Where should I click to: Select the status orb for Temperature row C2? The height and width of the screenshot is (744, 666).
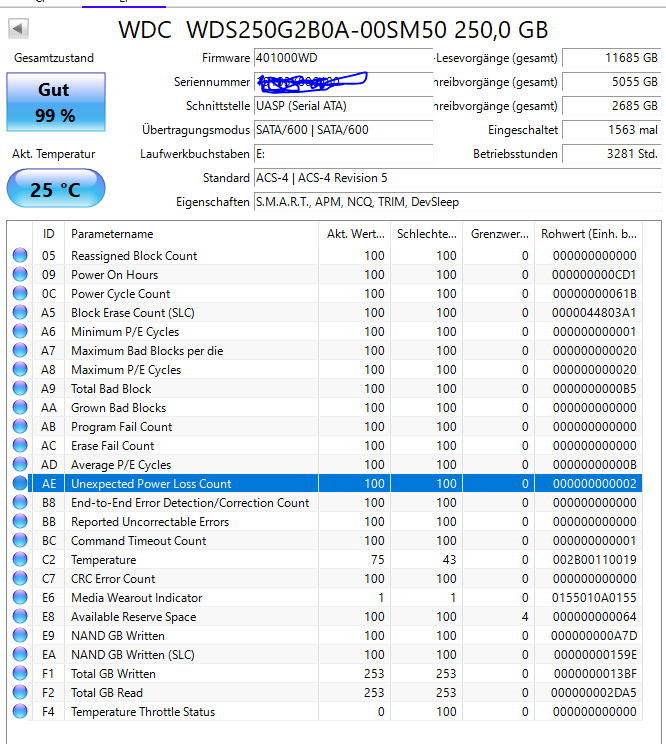click(x=20, y=559)
